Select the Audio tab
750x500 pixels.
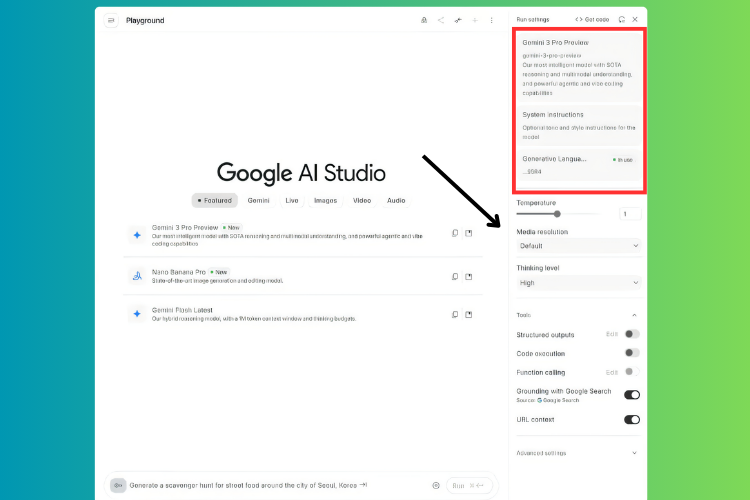(396, 200)
